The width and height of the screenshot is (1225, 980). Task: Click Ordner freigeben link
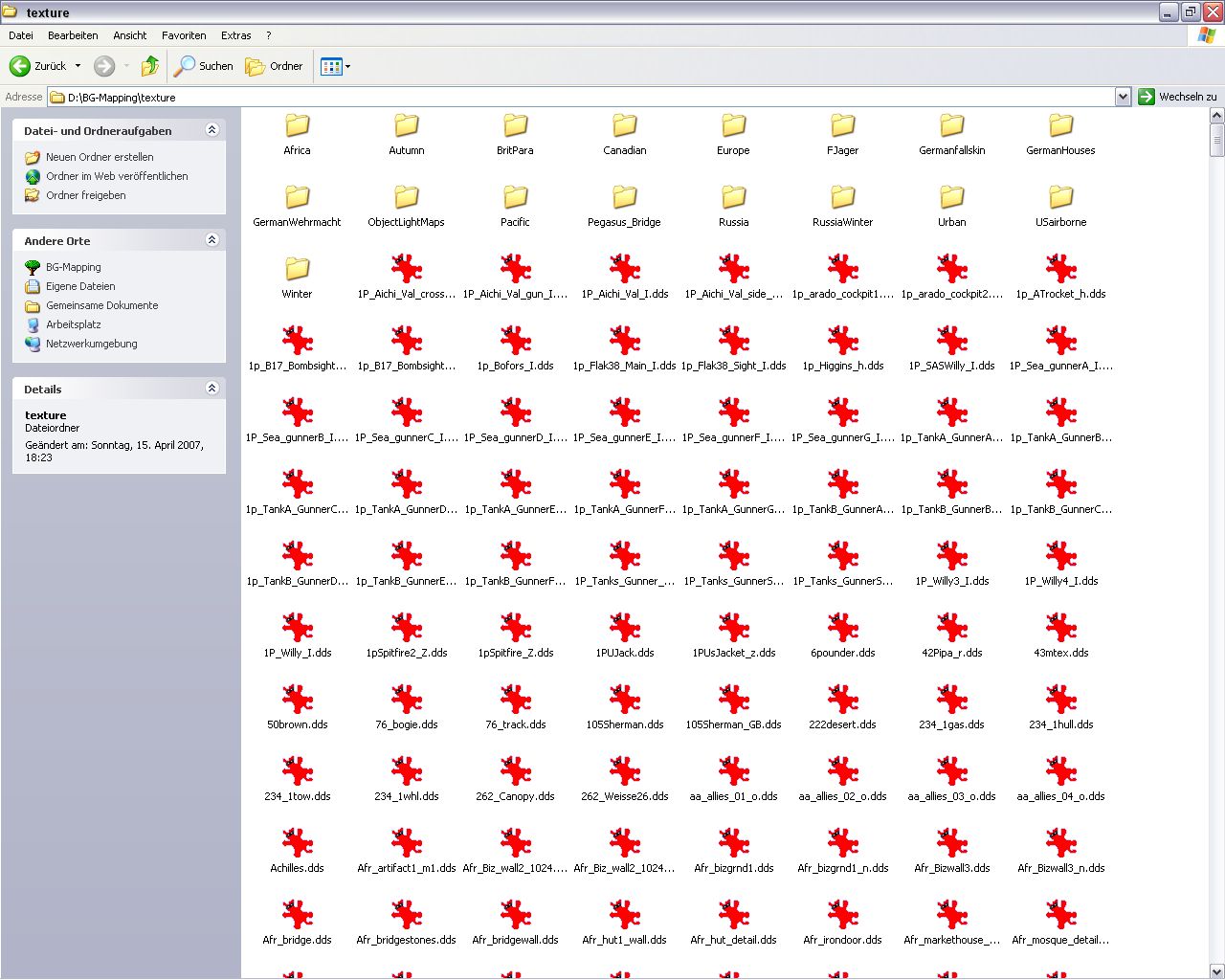pyautogui.click(x=86, y=195)
